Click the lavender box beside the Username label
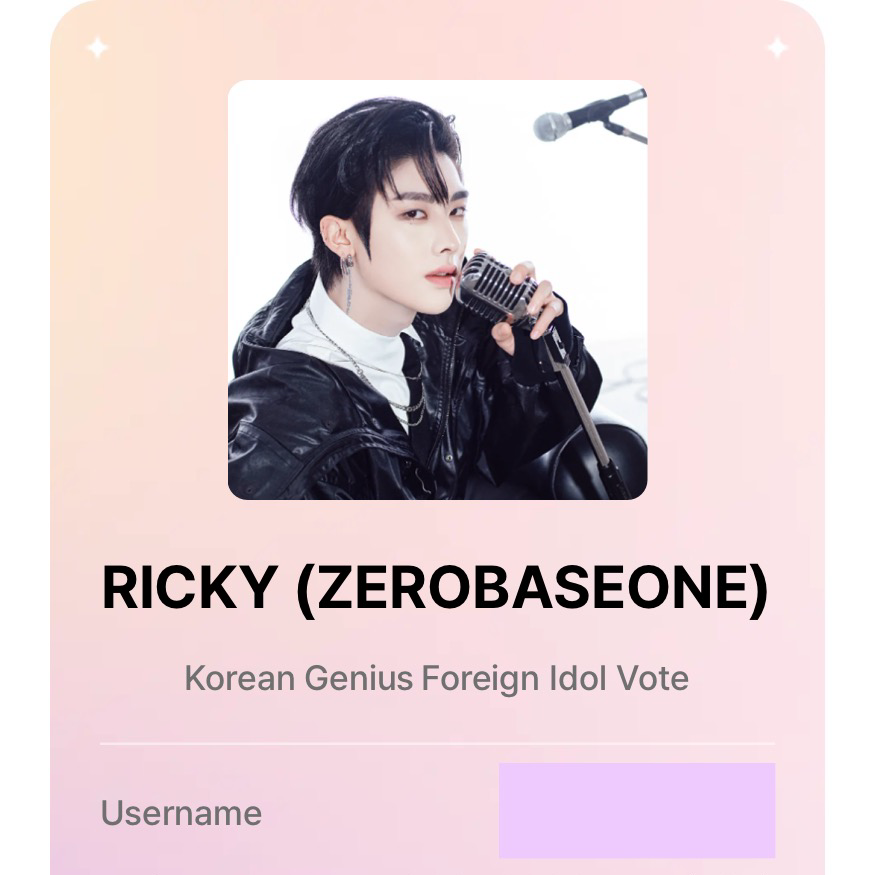 pyautogui.click(x=637, y=810)
